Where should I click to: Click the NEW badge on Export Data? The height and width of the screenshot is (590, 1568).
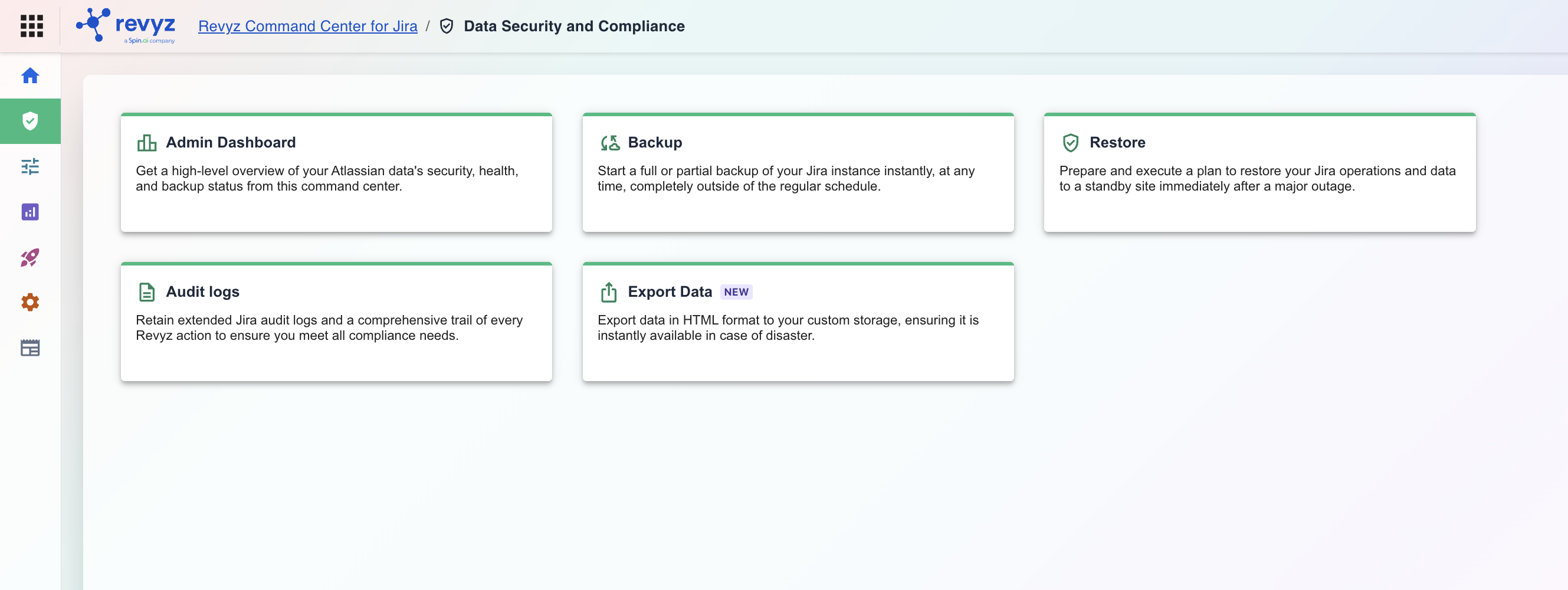(737, 292)
